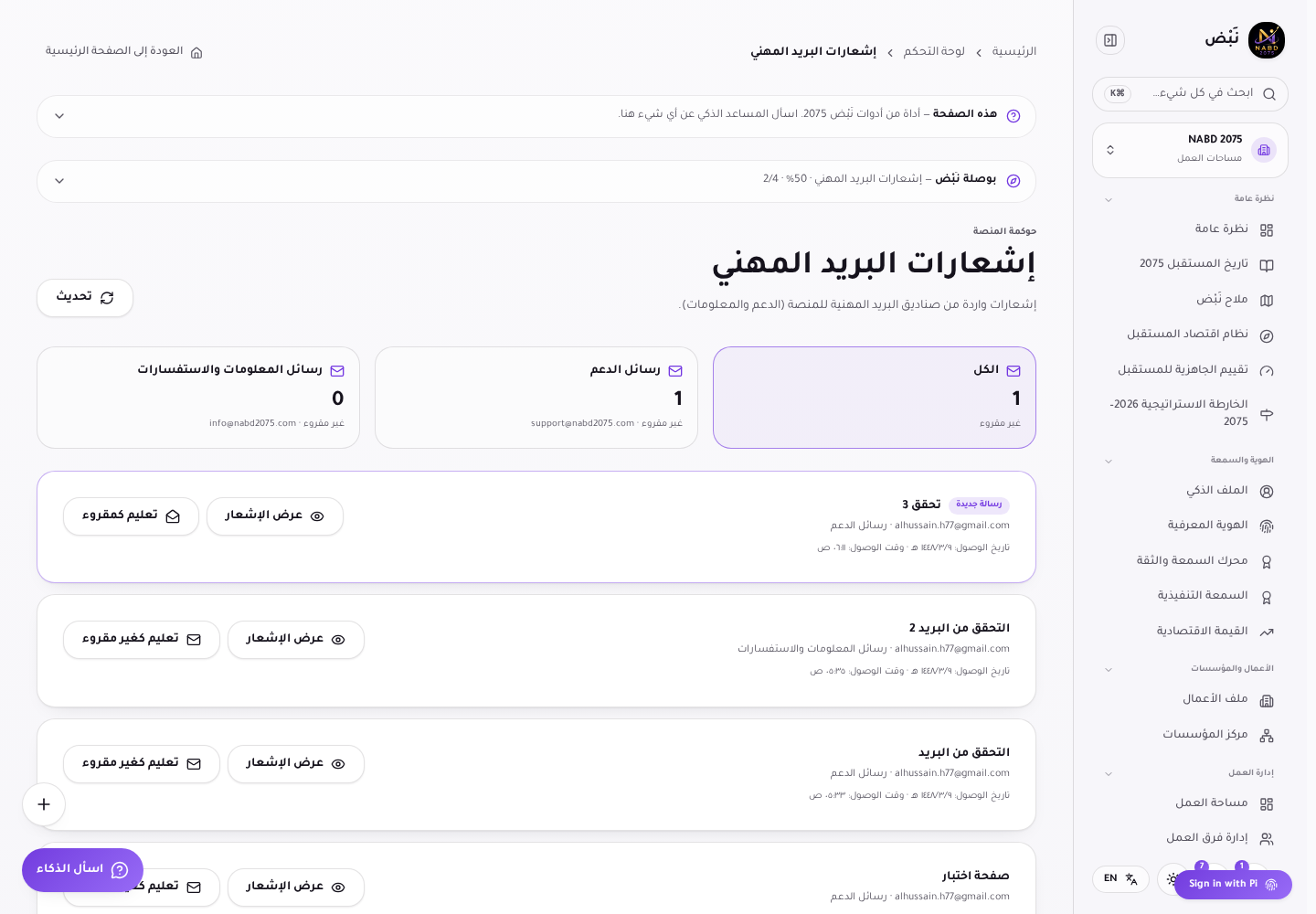Viewport: 1316px width, 914px height.
Task: Click the NABD logo in the sidebar
Action: (1267, 40)
